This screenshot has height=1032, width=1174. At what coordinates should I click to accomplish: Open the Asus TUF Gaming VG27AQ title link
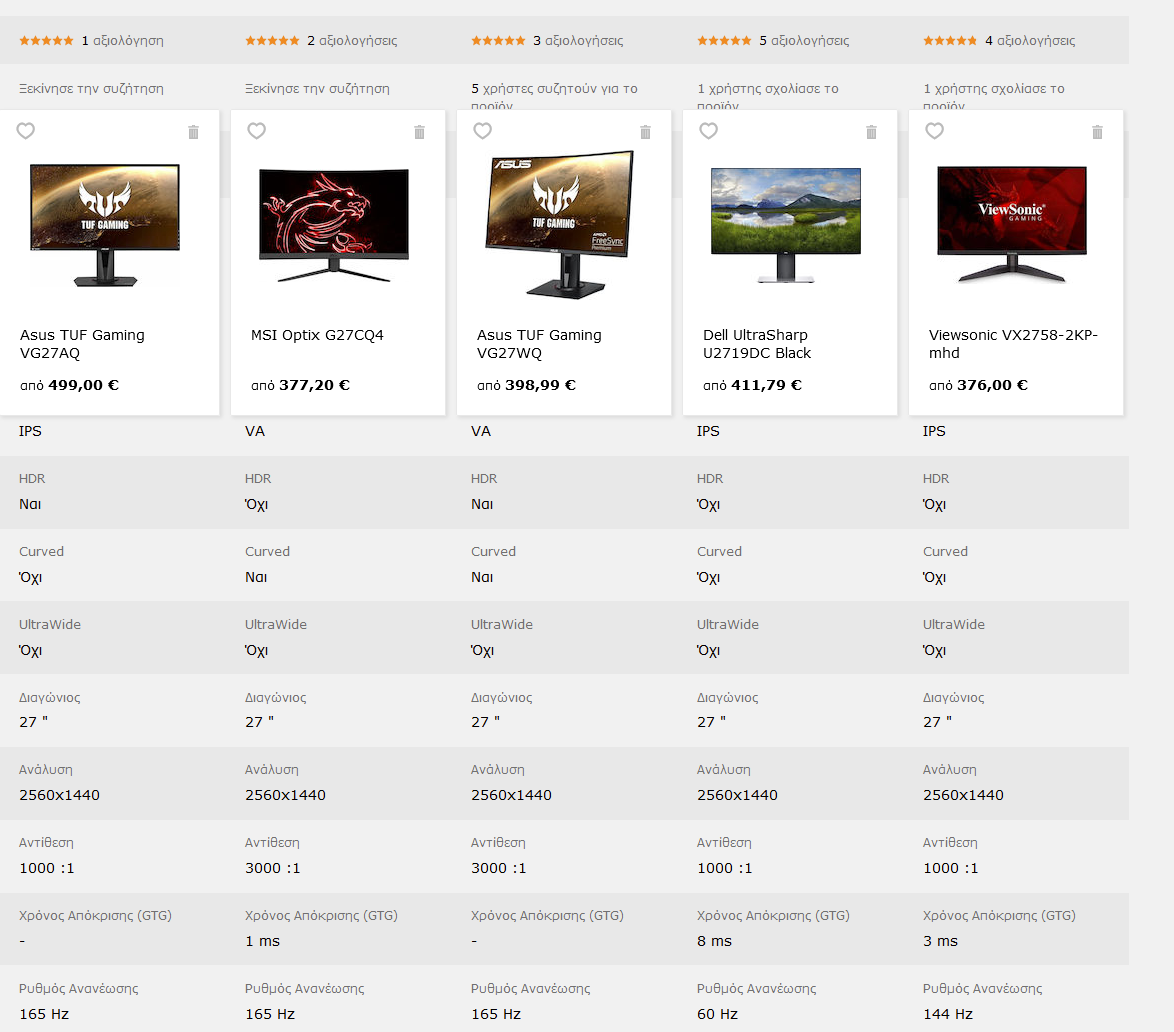(x=82, y=344)
